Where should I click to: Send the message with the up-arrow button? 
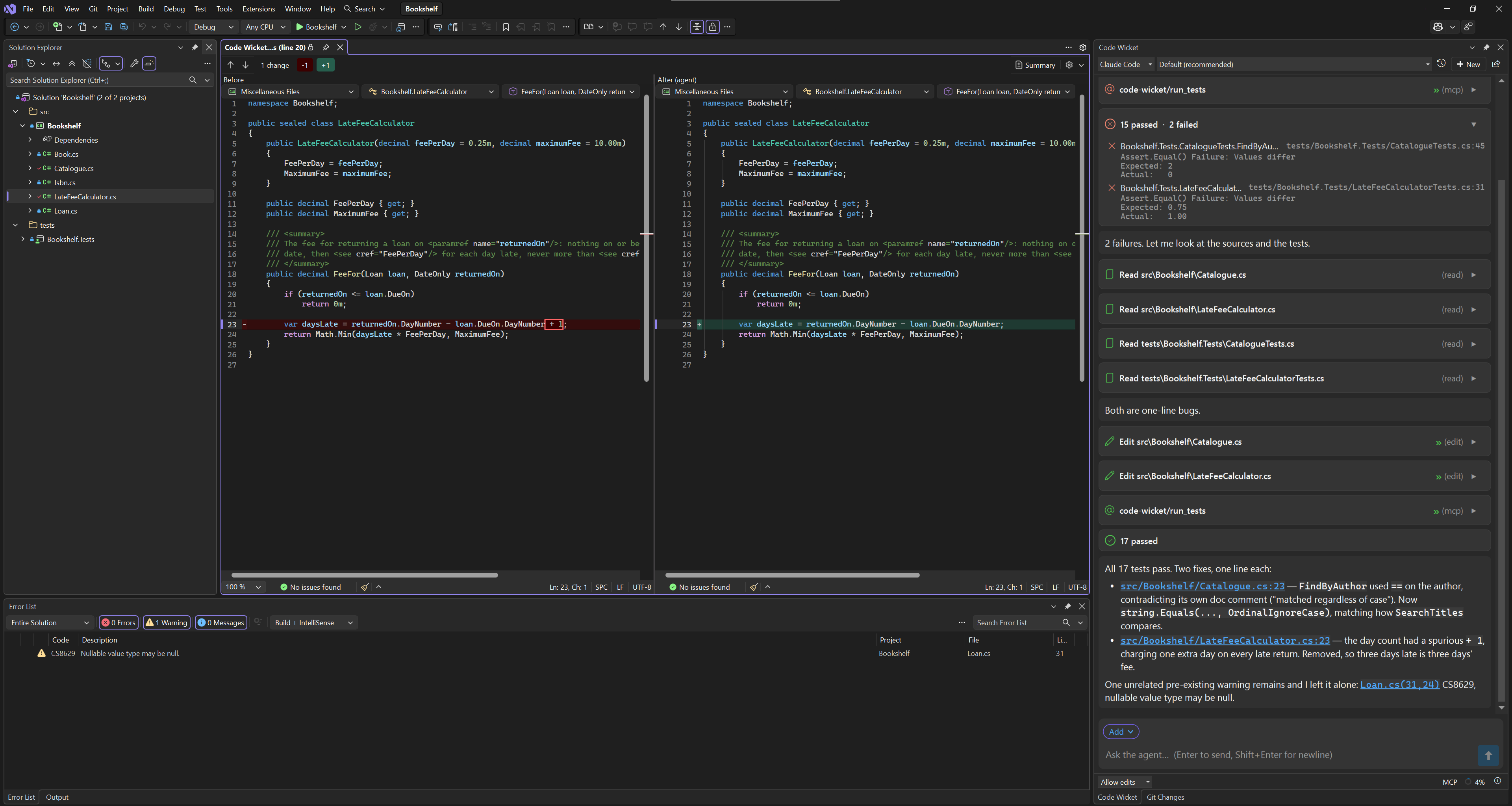click(1488, 756)
